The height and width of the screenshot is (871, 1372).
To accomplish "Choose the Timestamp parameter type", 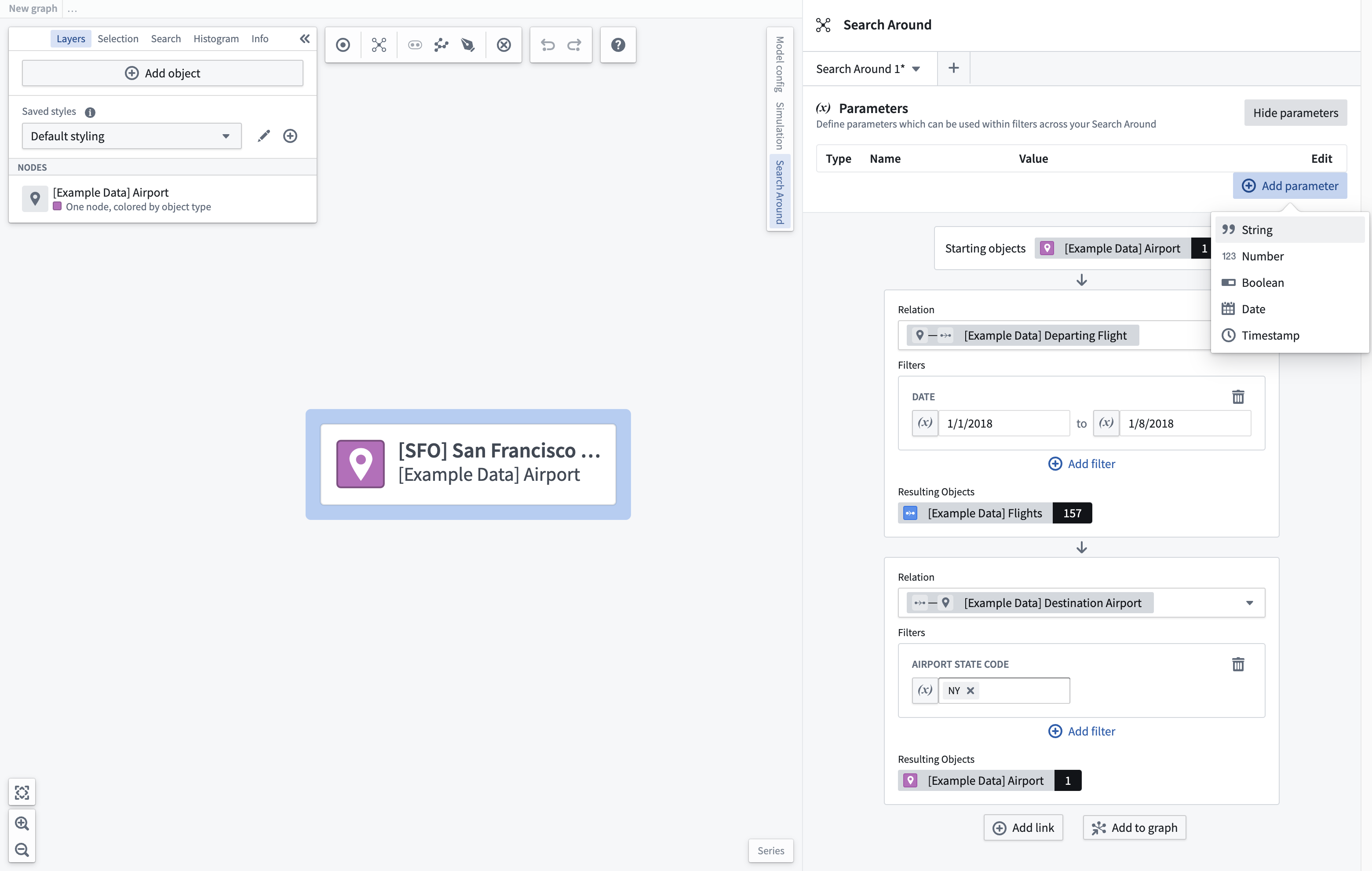I will pyautogui.click(x=1290, y=335).
